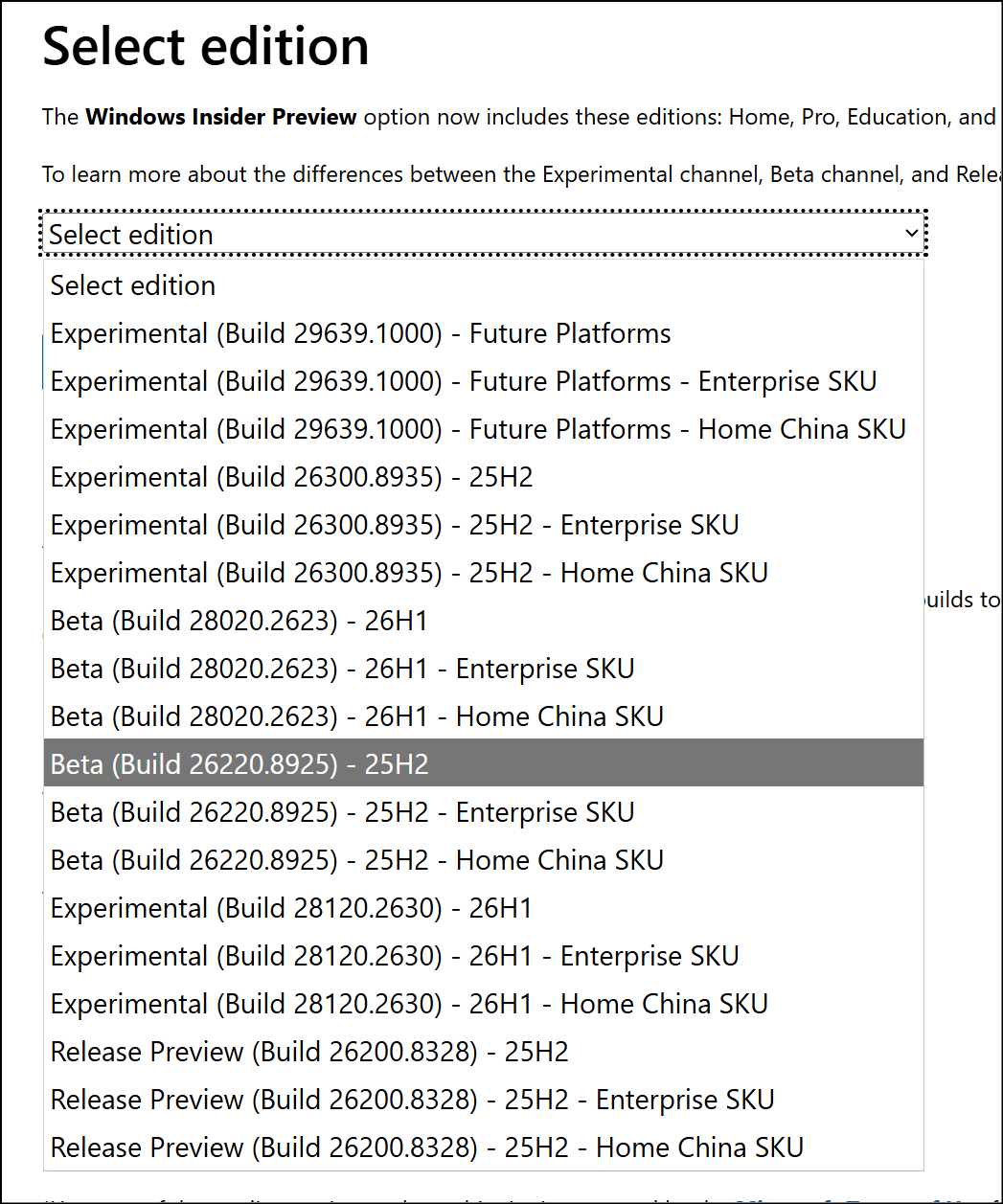Collapse the Select edition dropdown chevron
Image resolution: width=1003 pixels, height=1204 pixels.
[911, 234]
